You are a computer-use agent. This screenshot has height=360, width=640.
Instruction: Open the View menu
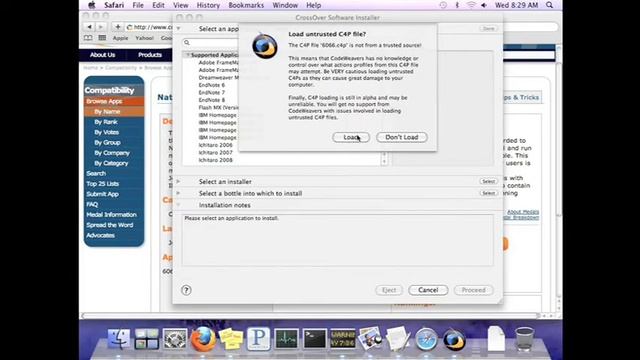pos(180,5)
